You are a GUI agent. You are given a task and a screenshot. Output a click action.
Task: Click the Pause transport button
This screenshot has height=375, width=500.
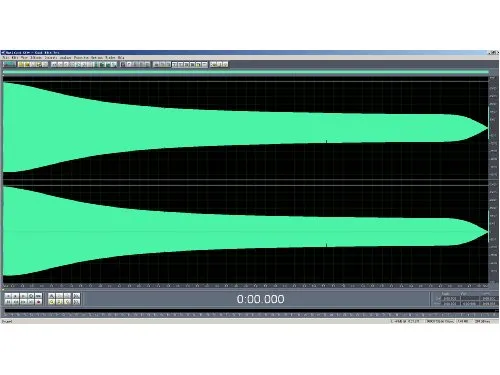point(23,296)
